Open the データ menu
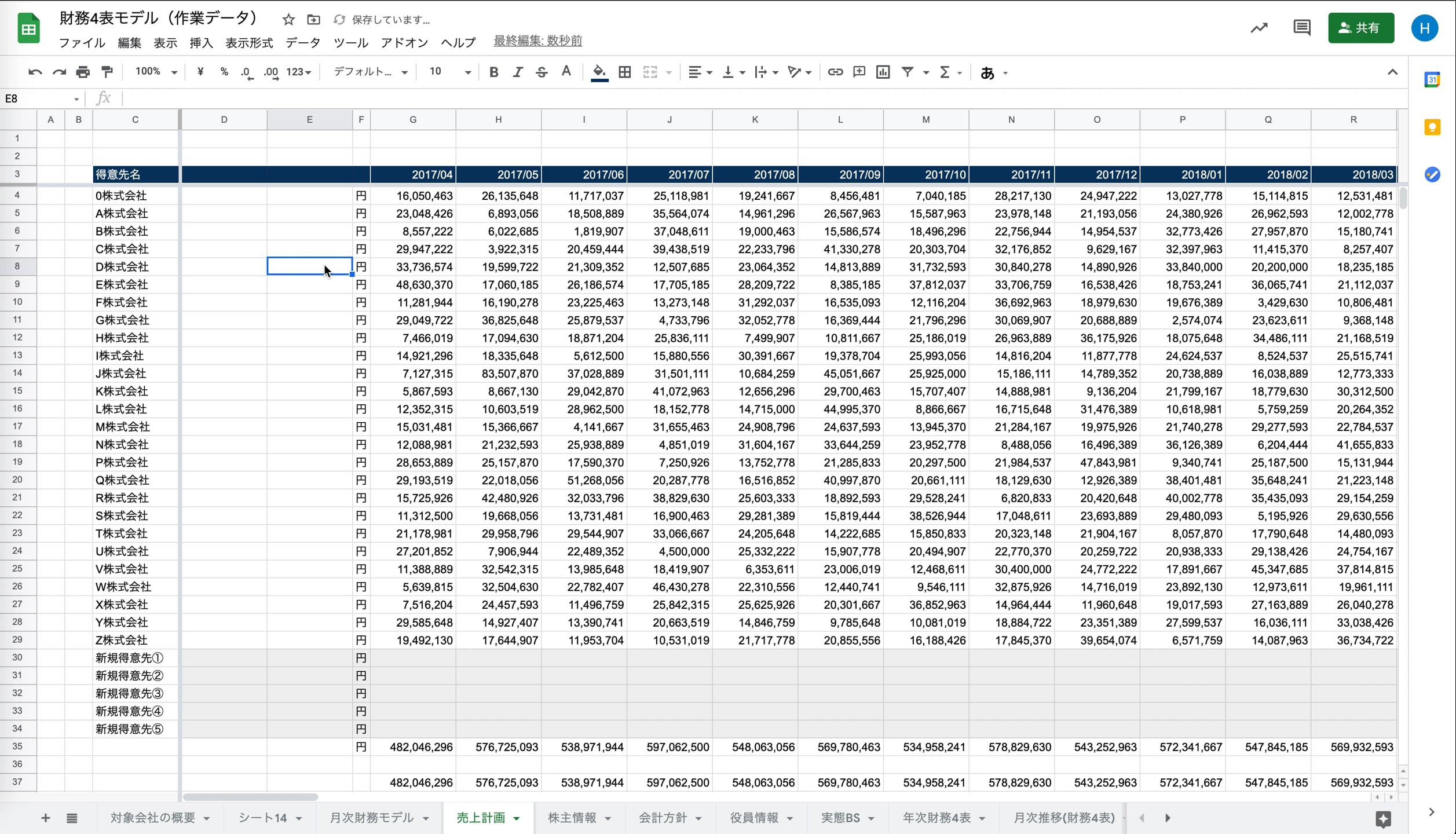This screenshot has width=1456, height=834. (x=302, y=42)
